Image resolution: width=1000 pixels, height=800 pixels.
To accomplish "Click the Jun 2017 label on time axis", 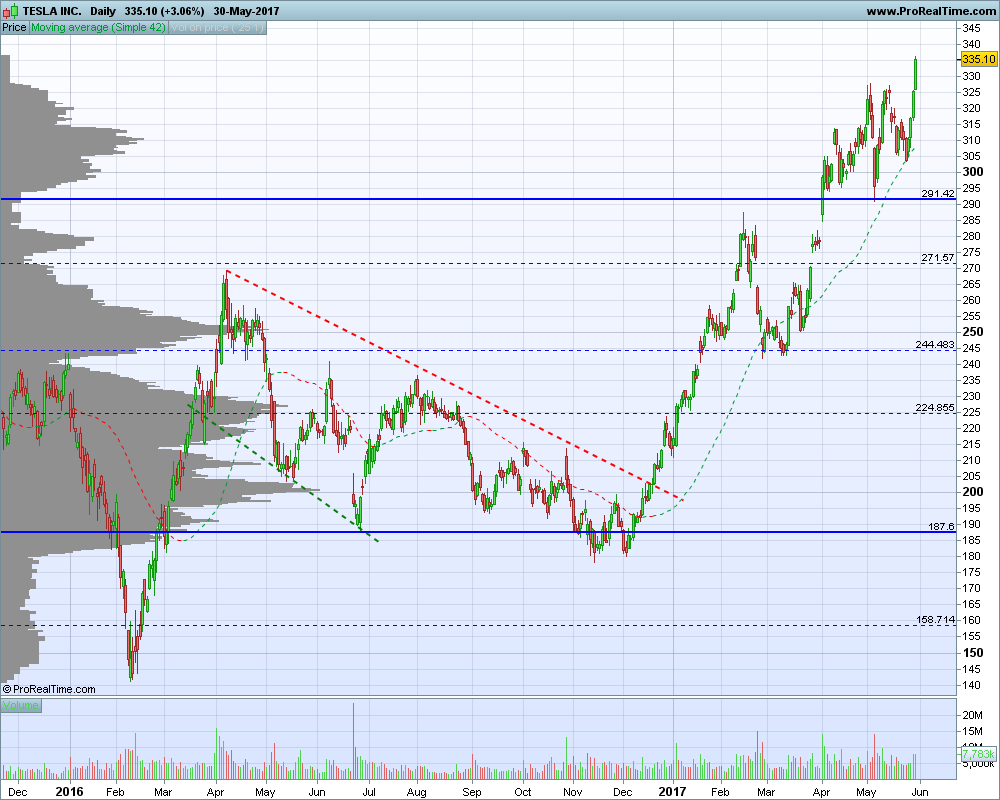I will (x=920, y=792).
